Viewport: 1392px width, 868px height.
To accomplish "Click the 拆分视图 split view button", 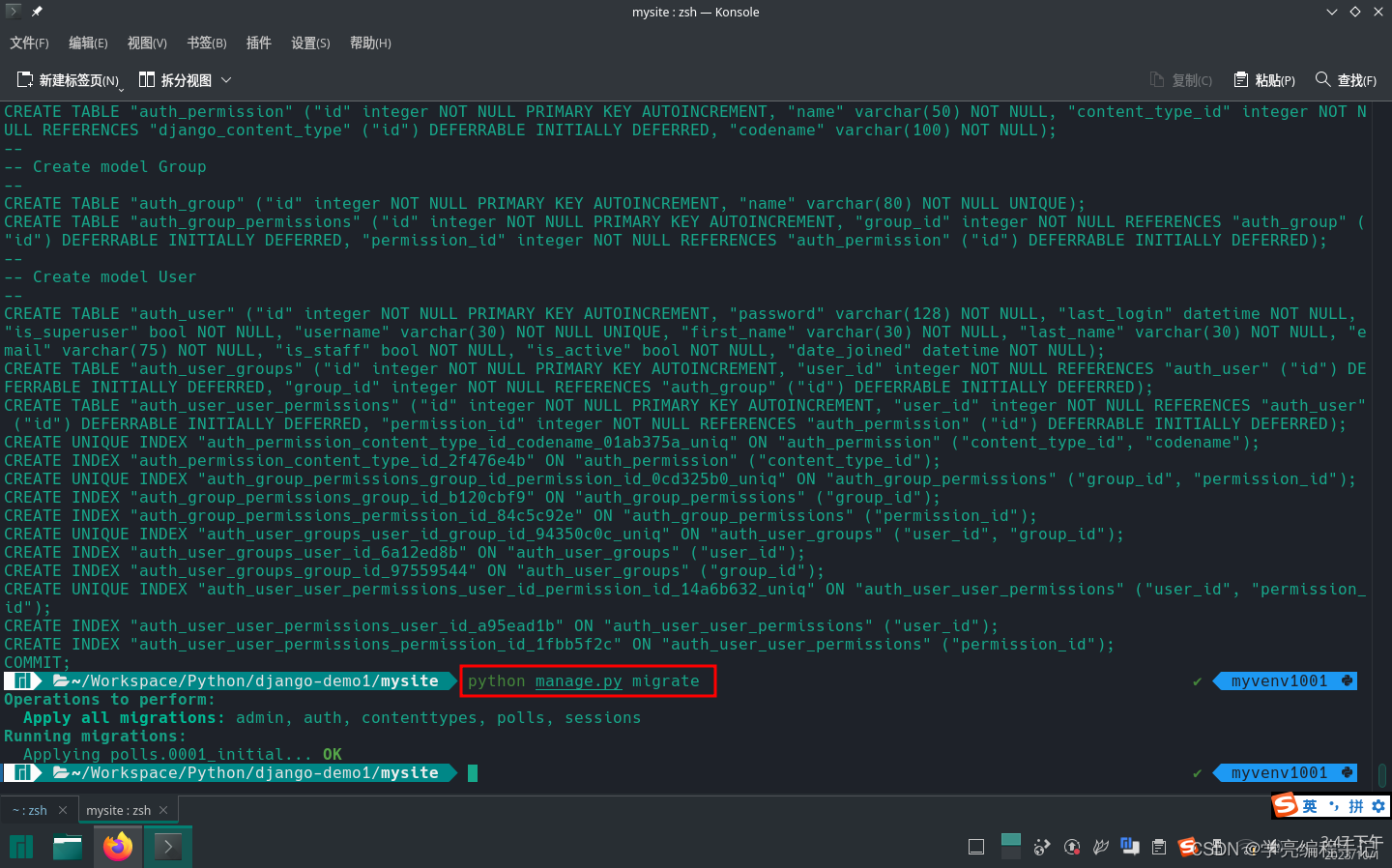I will pos(175,80).
